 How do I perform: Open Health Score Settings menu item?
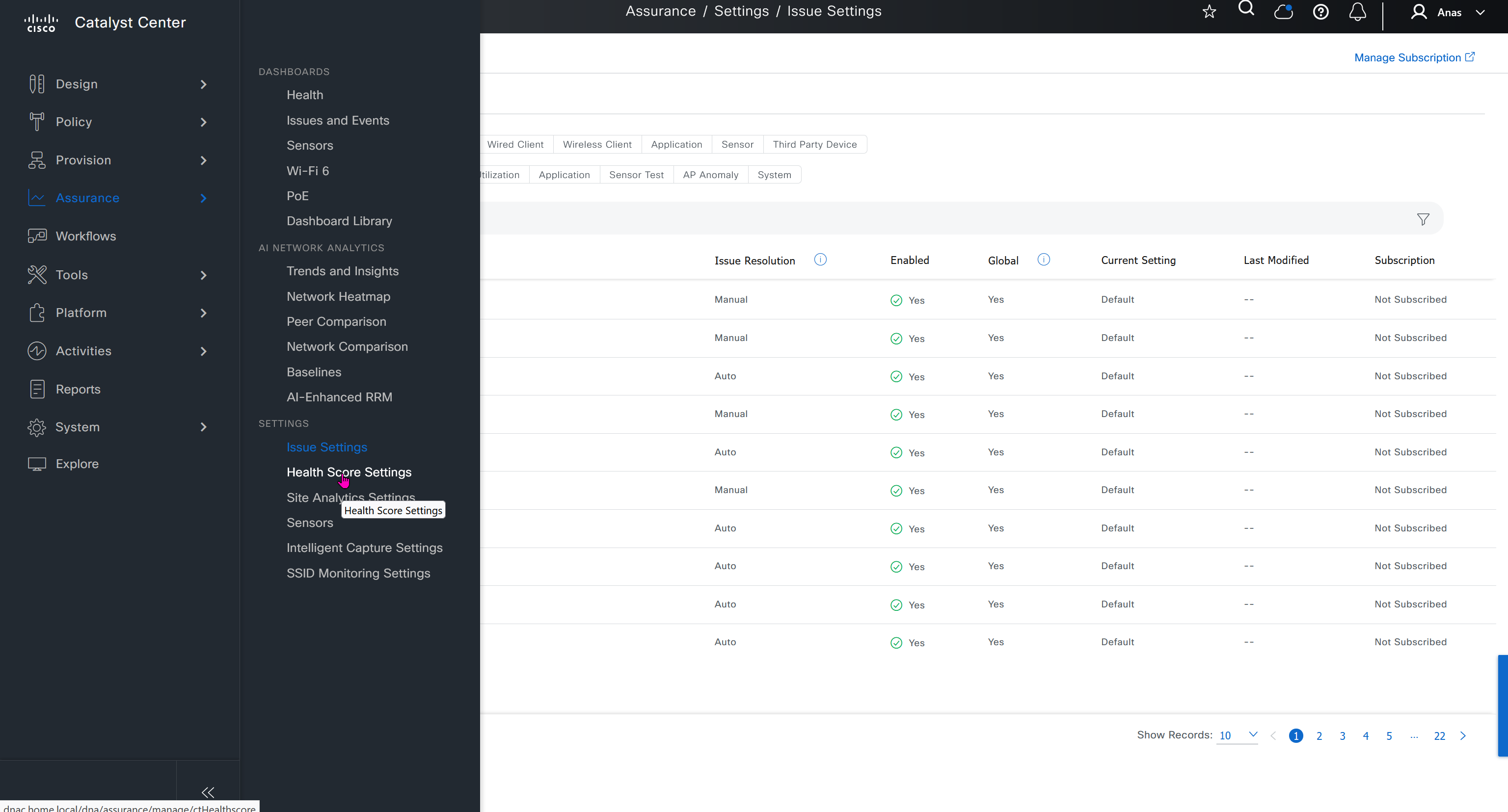click(349, 472)
